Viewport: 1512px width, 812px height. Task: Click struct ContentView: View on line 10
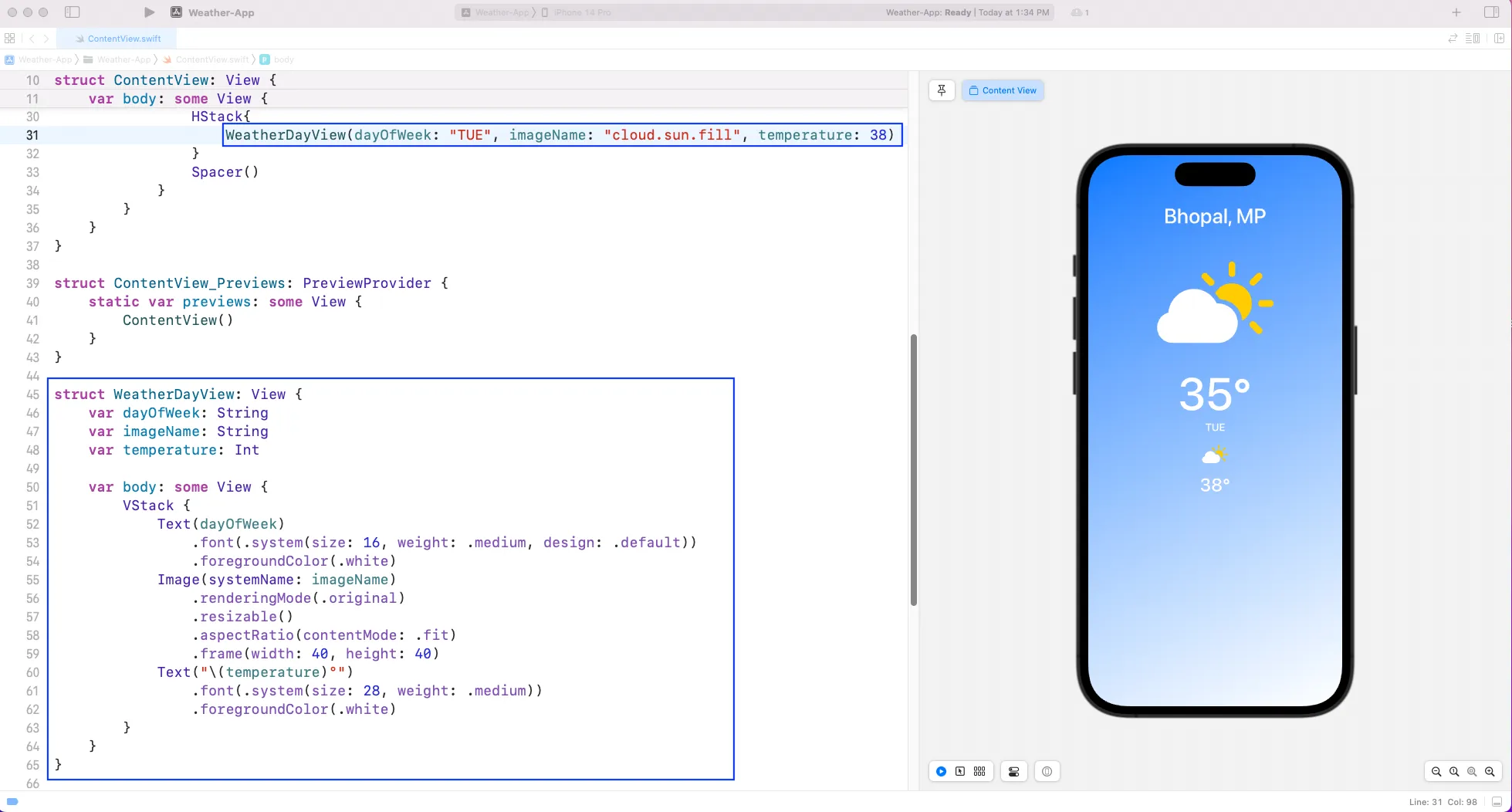(165, 80)
